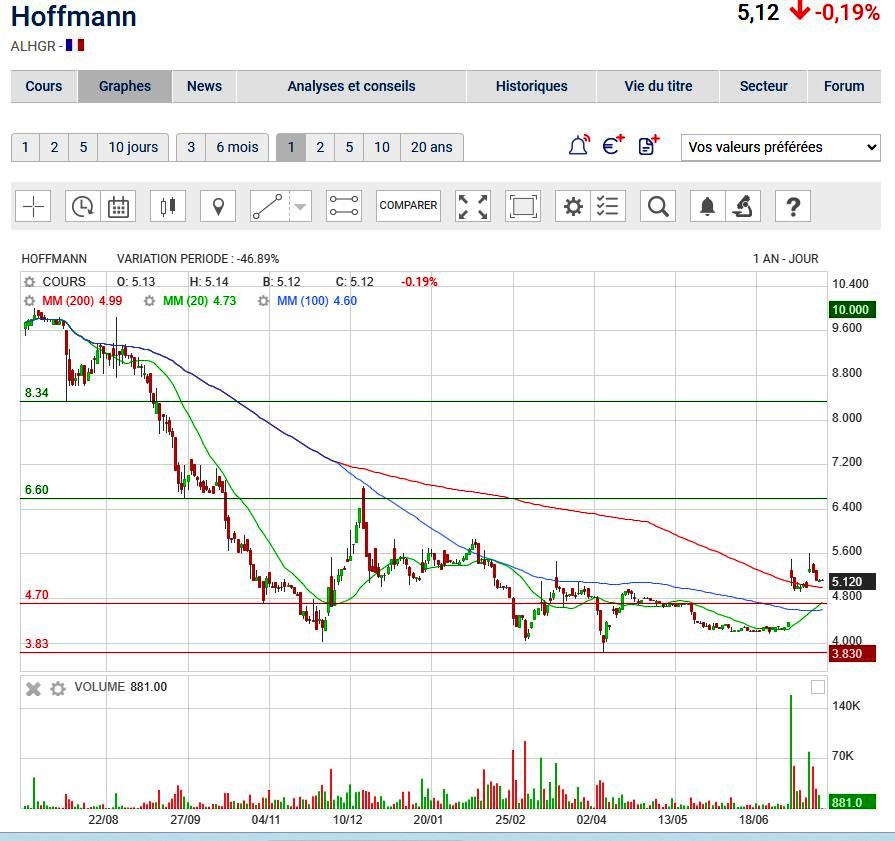
Task: Open the intraday clock period tool
Action: pos(83,206)
